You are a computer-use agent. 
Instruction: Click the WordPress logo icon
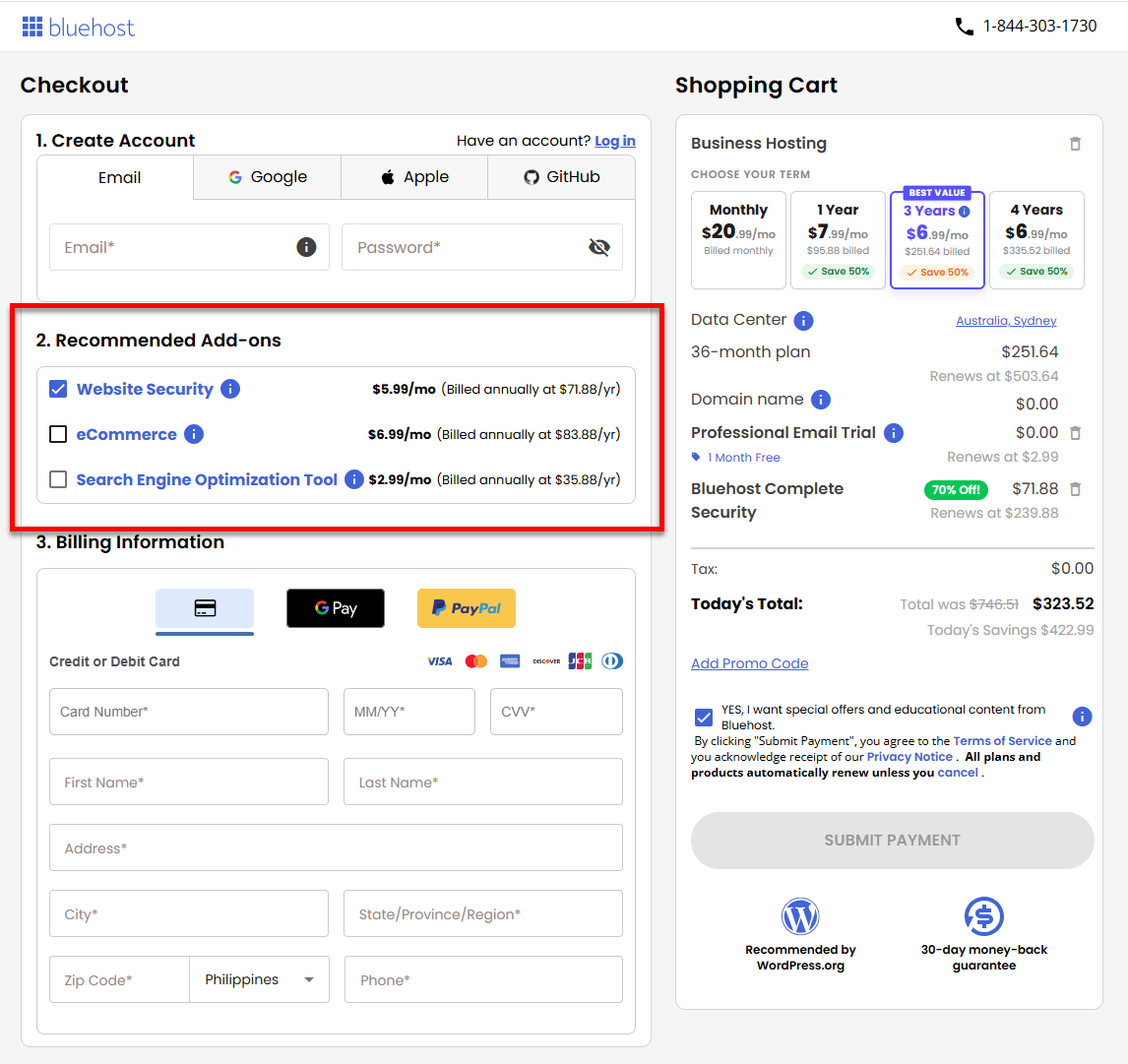pyautogui.click(x=800, y=916)
